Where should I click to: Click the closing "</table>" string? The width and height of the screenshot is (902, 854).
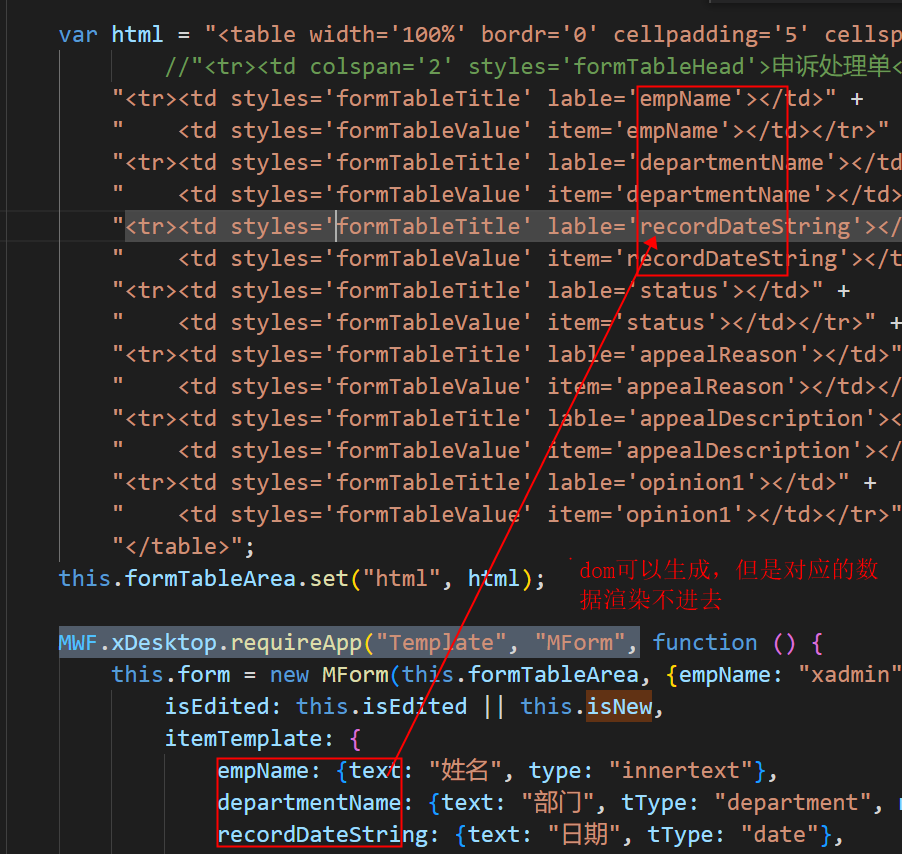(x=177, y=546)
